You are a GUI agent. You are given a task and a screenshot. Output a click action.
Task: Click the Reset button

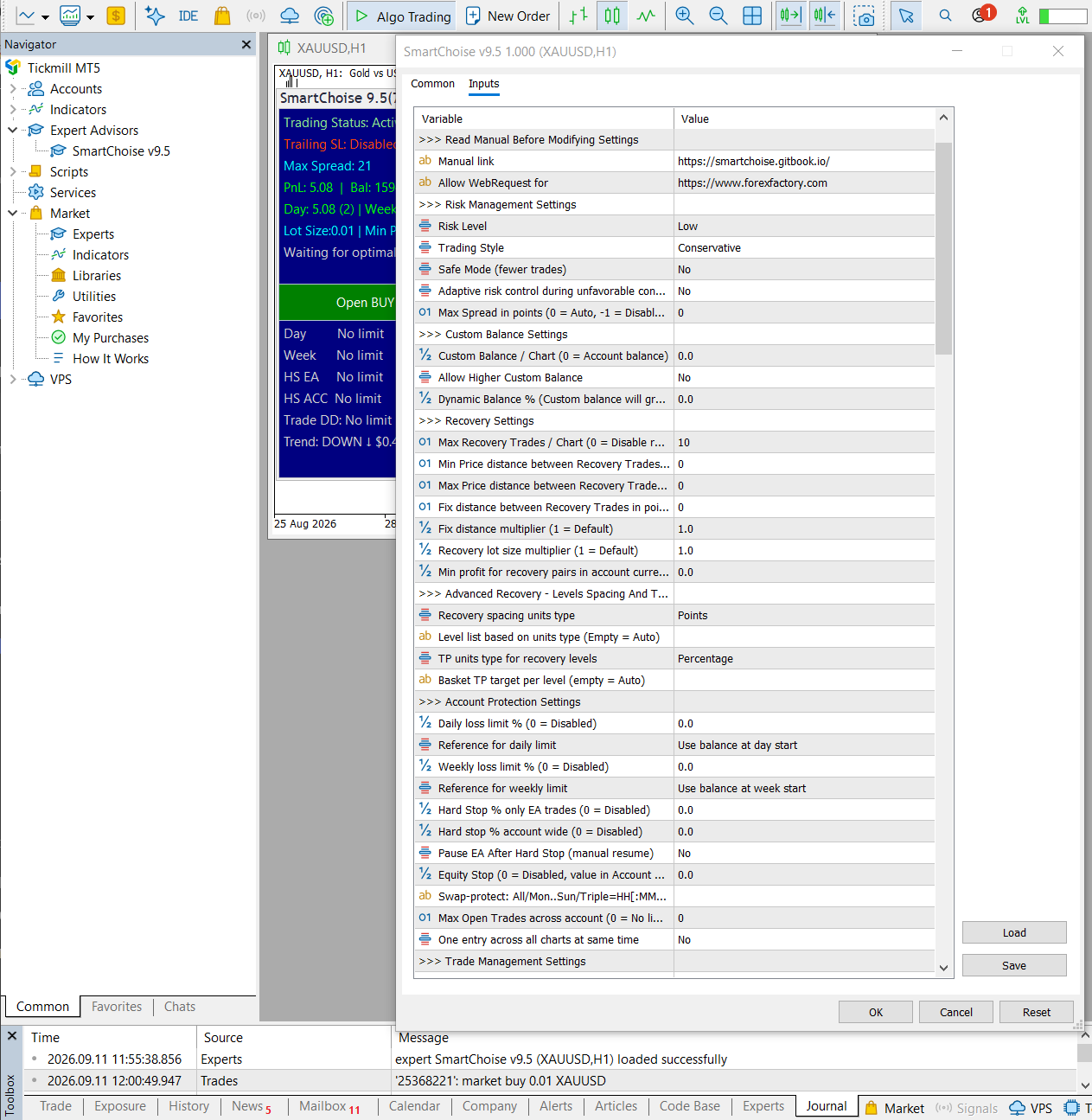pyautogui.click(x=1037, y=1012)
